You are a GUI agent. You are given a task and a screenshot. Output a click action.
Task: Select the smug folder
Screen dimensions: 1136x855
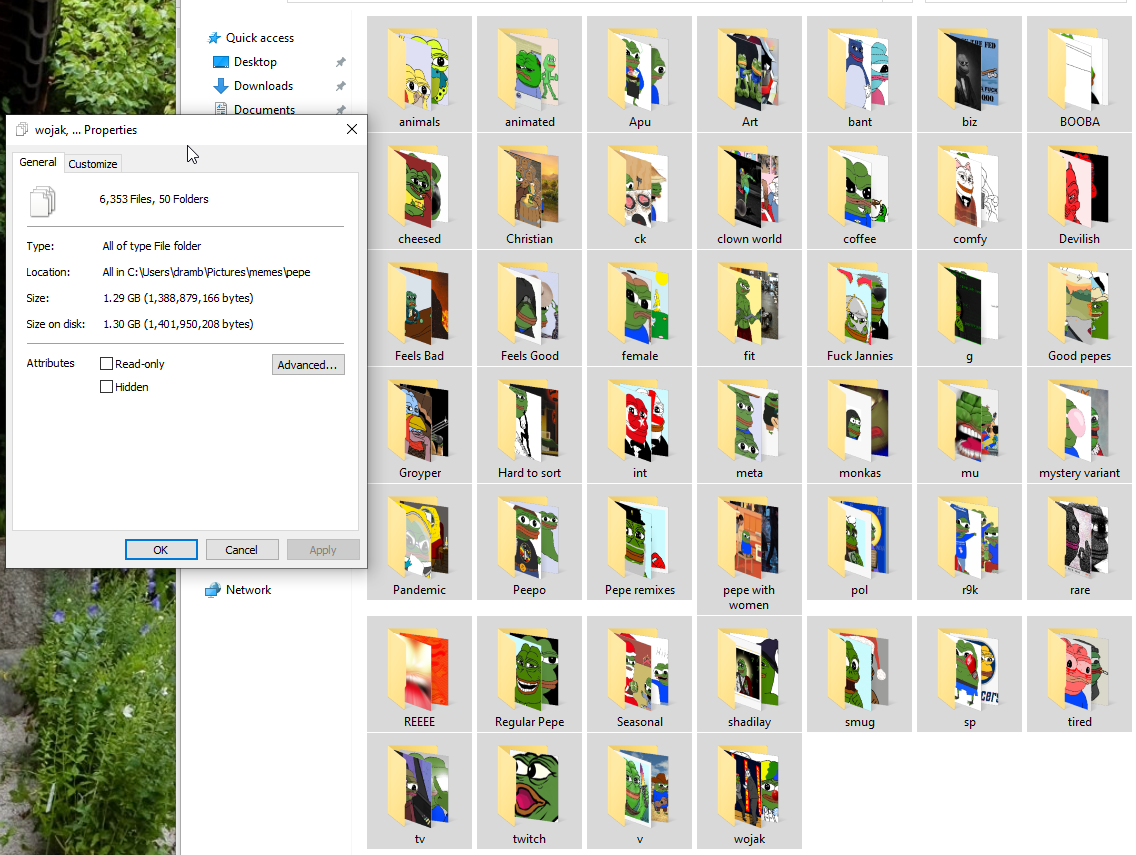[859, 674]
